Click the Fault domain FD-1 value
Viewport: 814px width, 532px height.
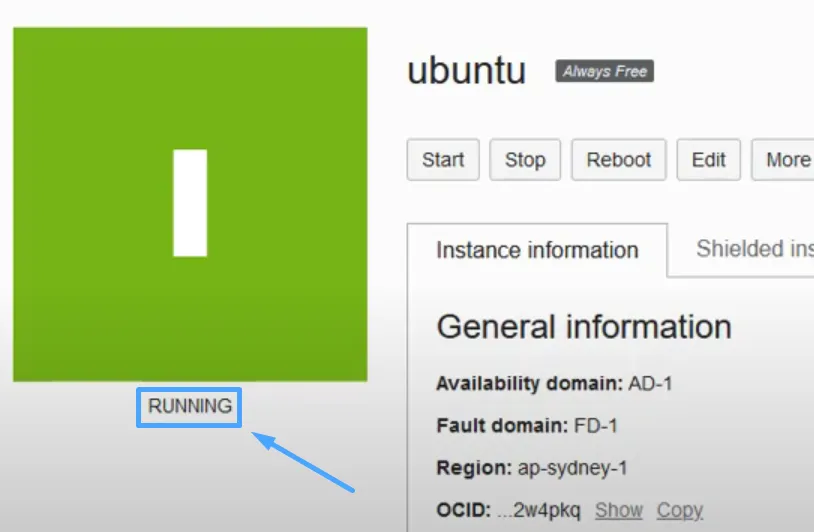(x=596, y=426)
